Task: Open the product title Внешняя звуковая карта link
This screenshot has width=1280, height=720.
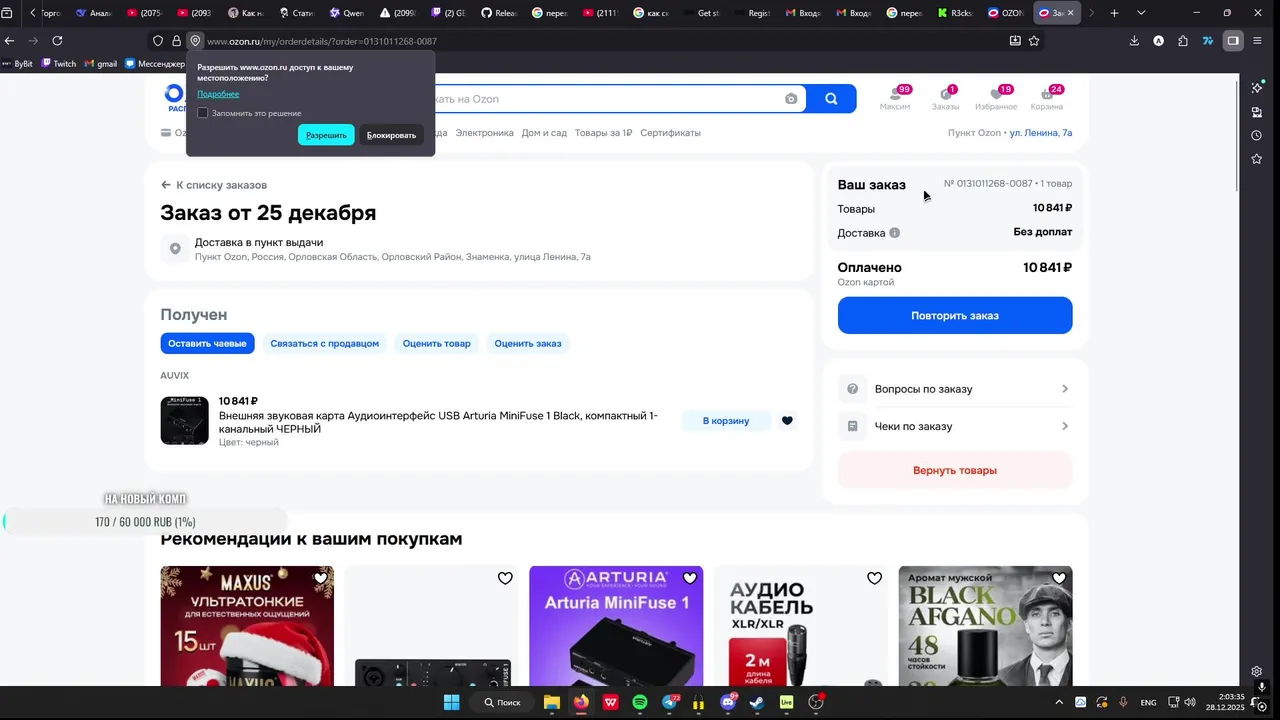Action: pos(438,422)
